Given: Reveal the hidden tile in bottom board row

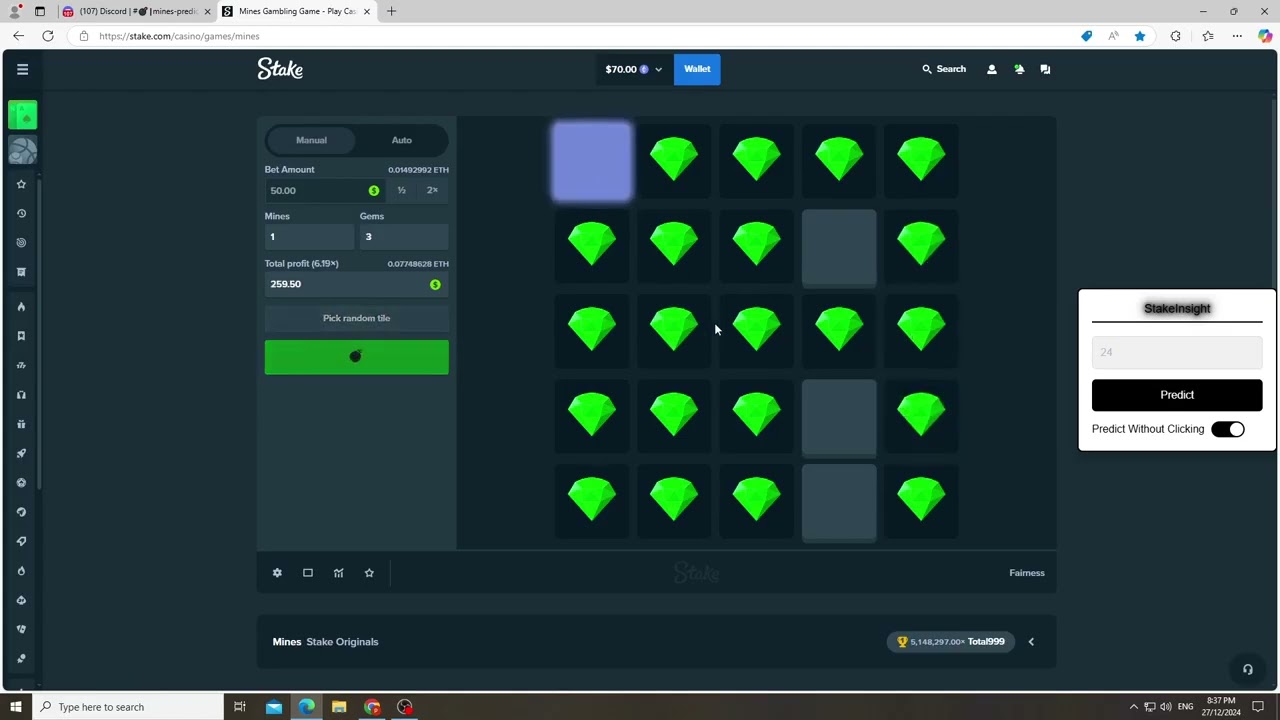Looking at the screenshot, I should click(x=839, y=502).
